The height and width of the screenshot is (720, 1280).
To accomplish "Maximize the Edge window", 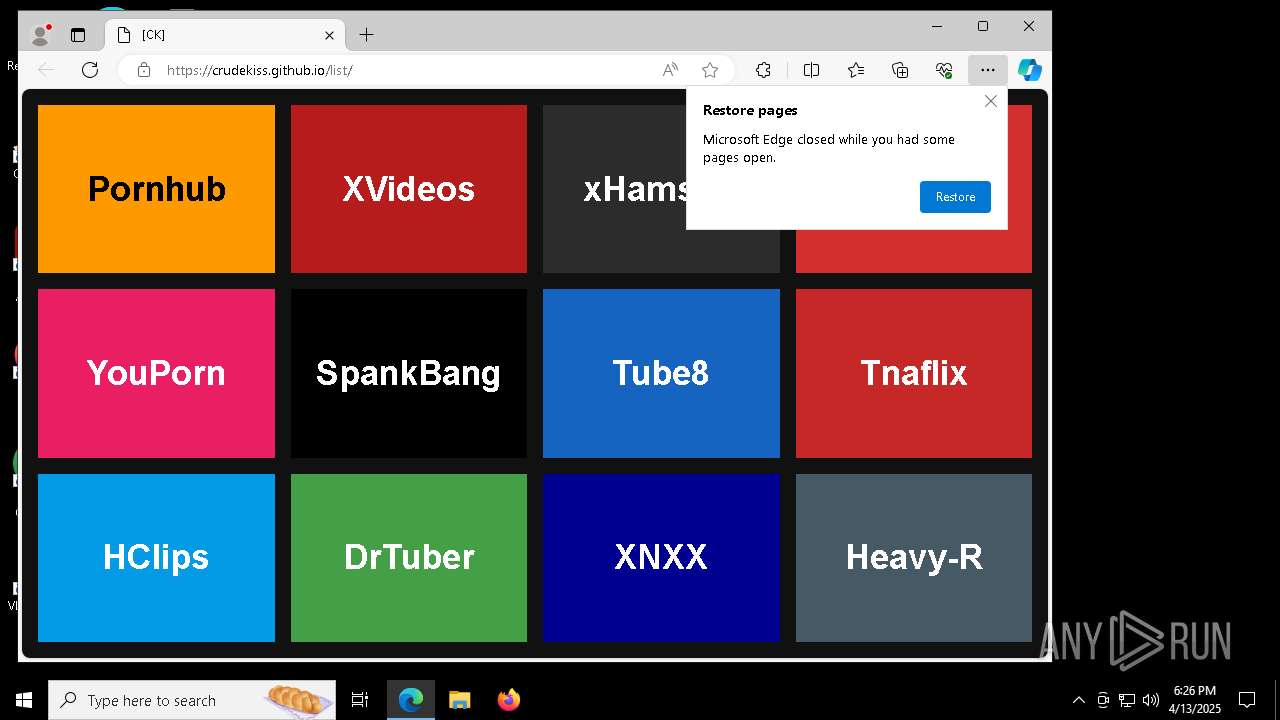I will tap(983, 26).
